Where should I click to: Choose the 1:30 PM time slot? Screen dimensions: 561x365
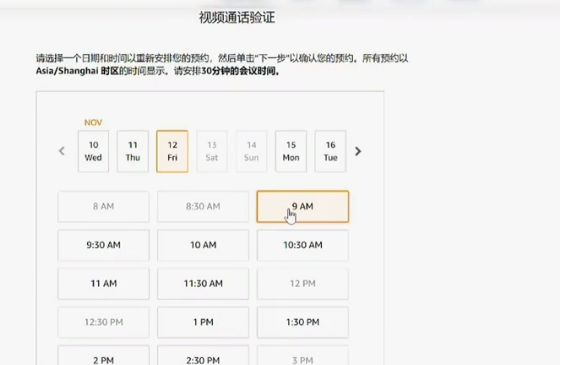[x=303, y=322]
